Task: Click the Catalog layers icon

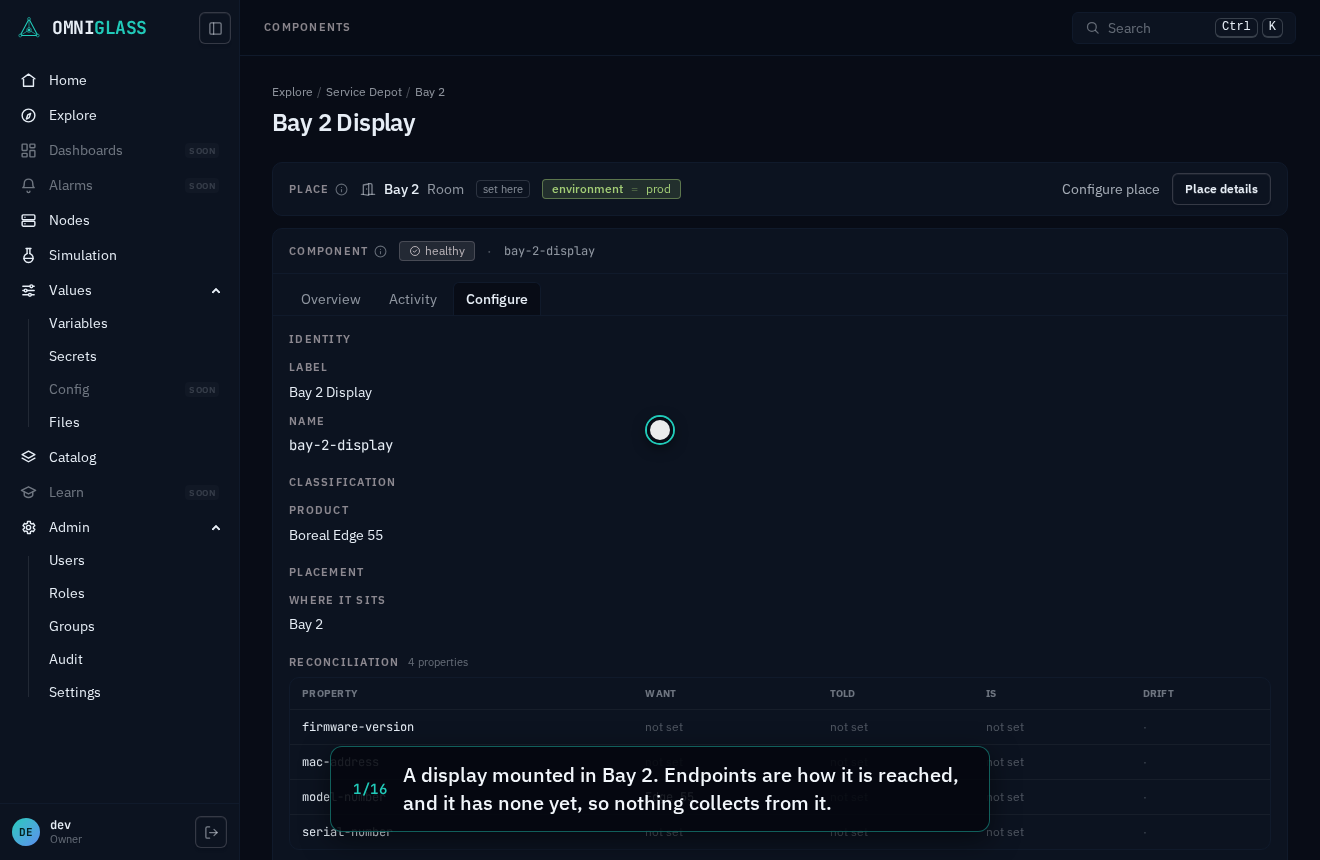Action: (29, 457)
